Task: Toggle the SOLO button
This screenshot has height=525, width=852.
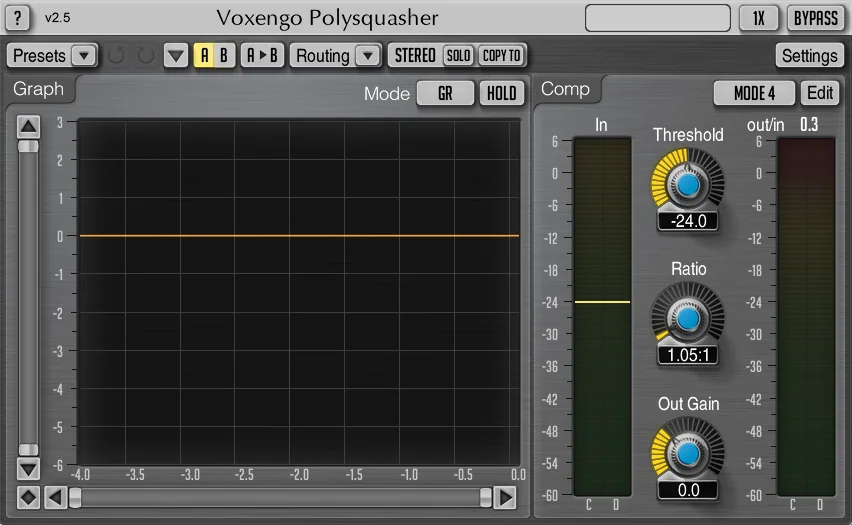Action: (x=459, y=55)
